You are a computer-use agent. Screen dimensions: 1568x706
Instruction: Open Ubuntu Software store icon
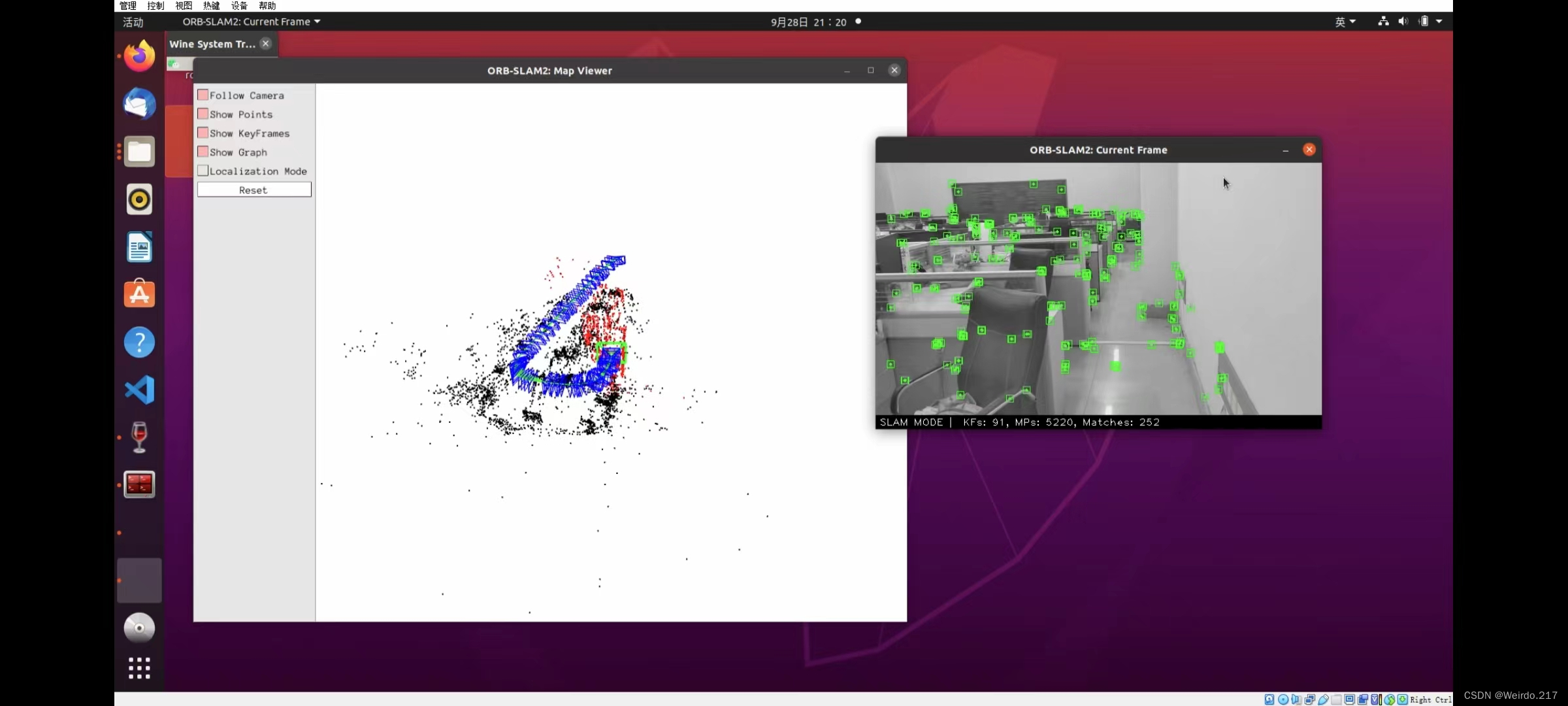coord(139,294)
